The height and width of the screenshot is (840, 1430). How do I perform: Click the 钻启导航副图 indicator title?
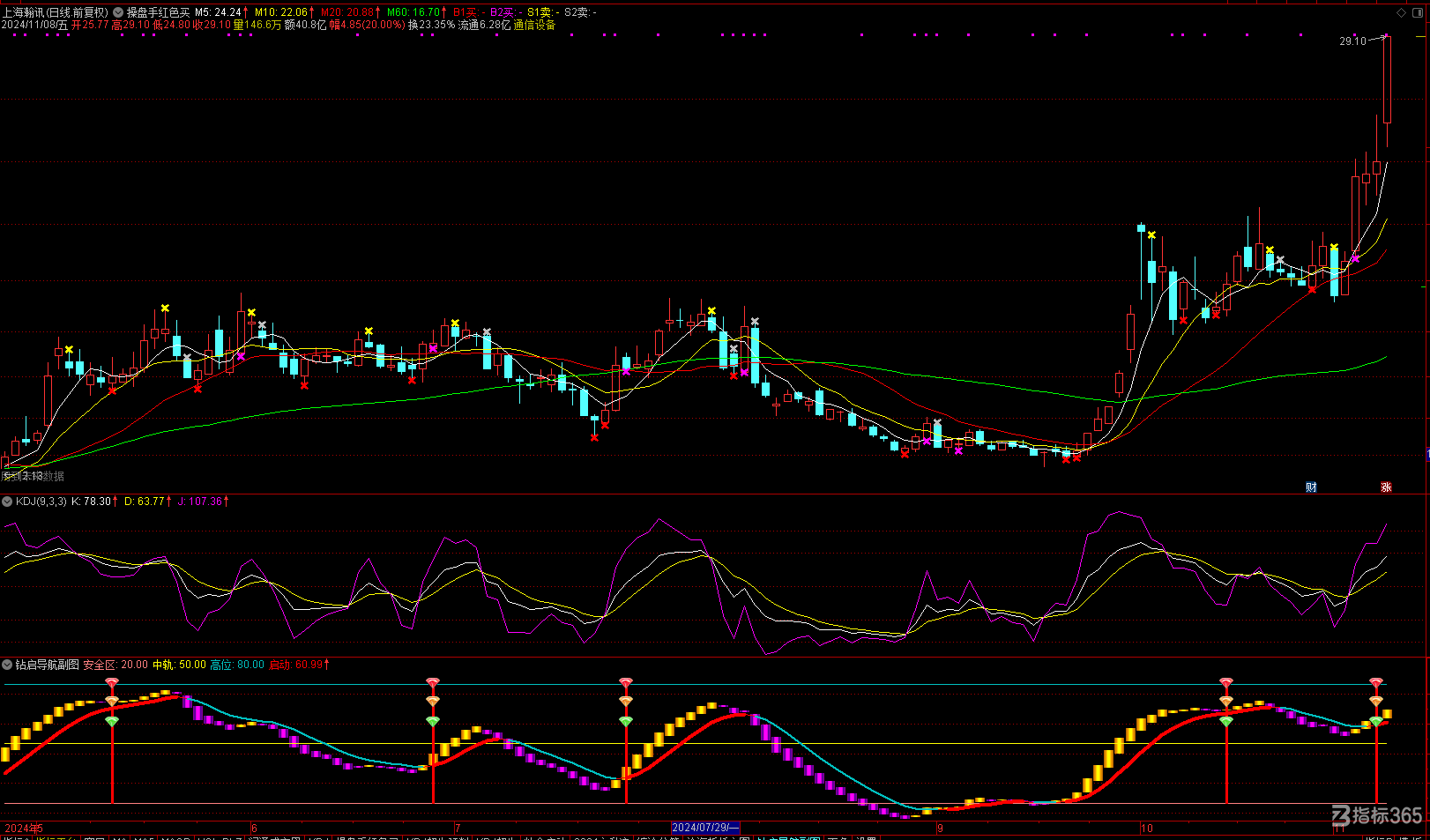click(x=48, y=665)
